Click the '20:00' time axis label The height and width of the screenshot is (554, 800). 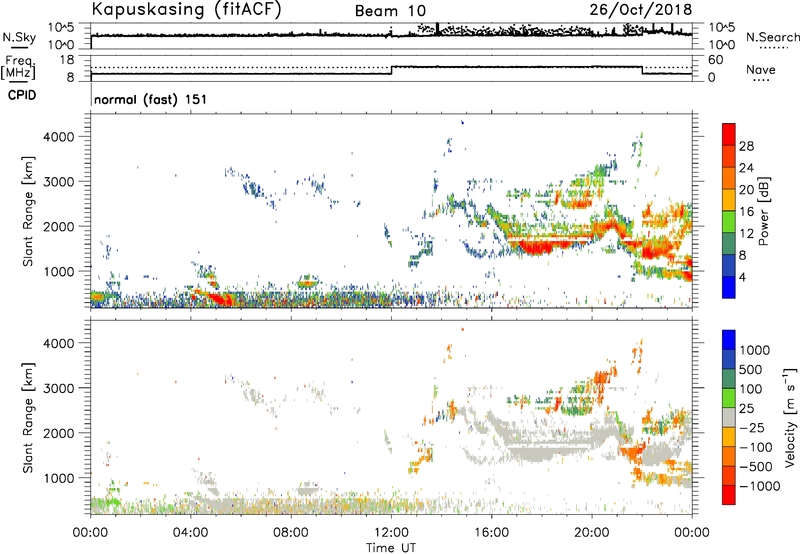pyautogui.click(x=592, y=533)
